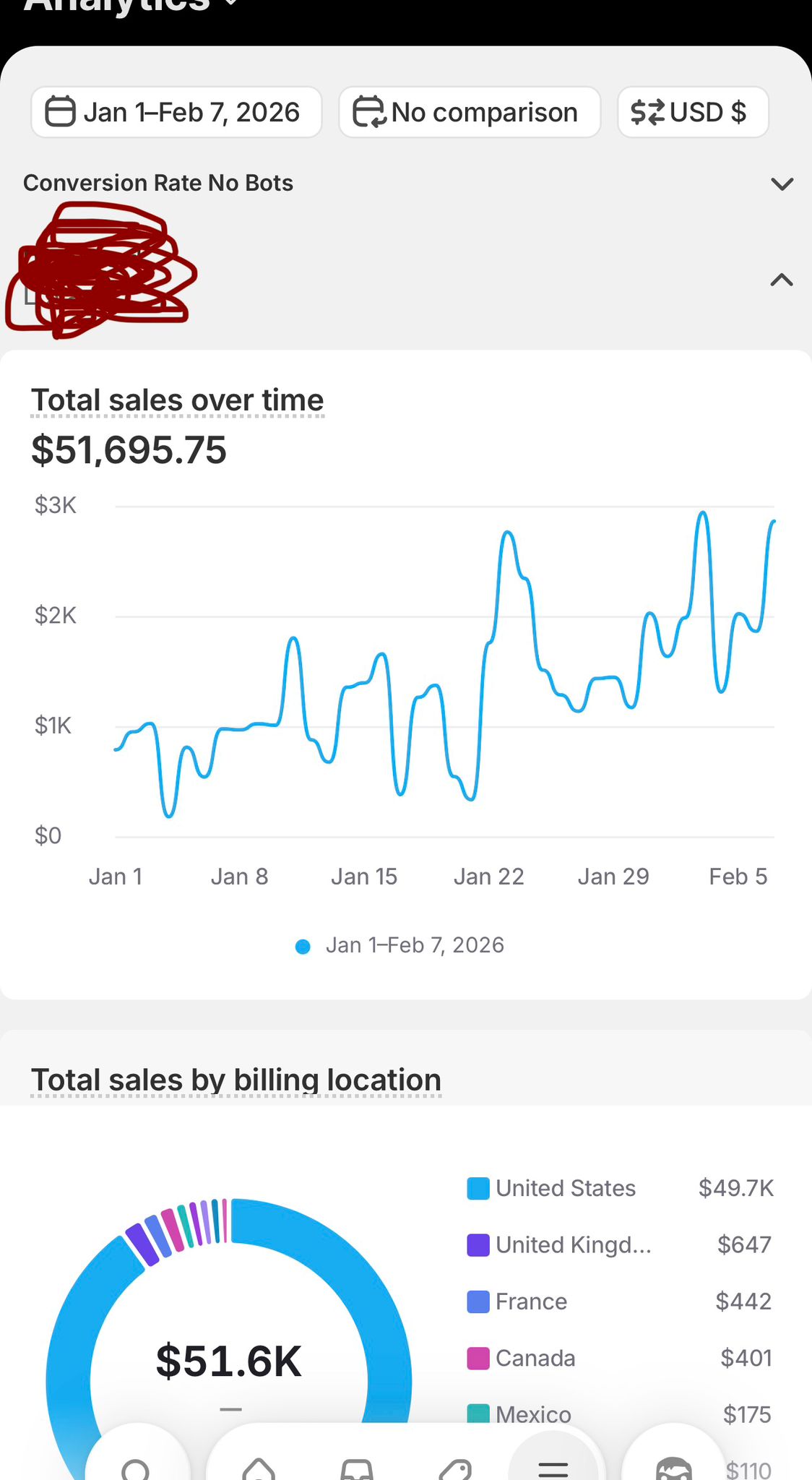Go to Home via house icon
This screenshot has width=812, height=1480.
(x=259, y=1467)
